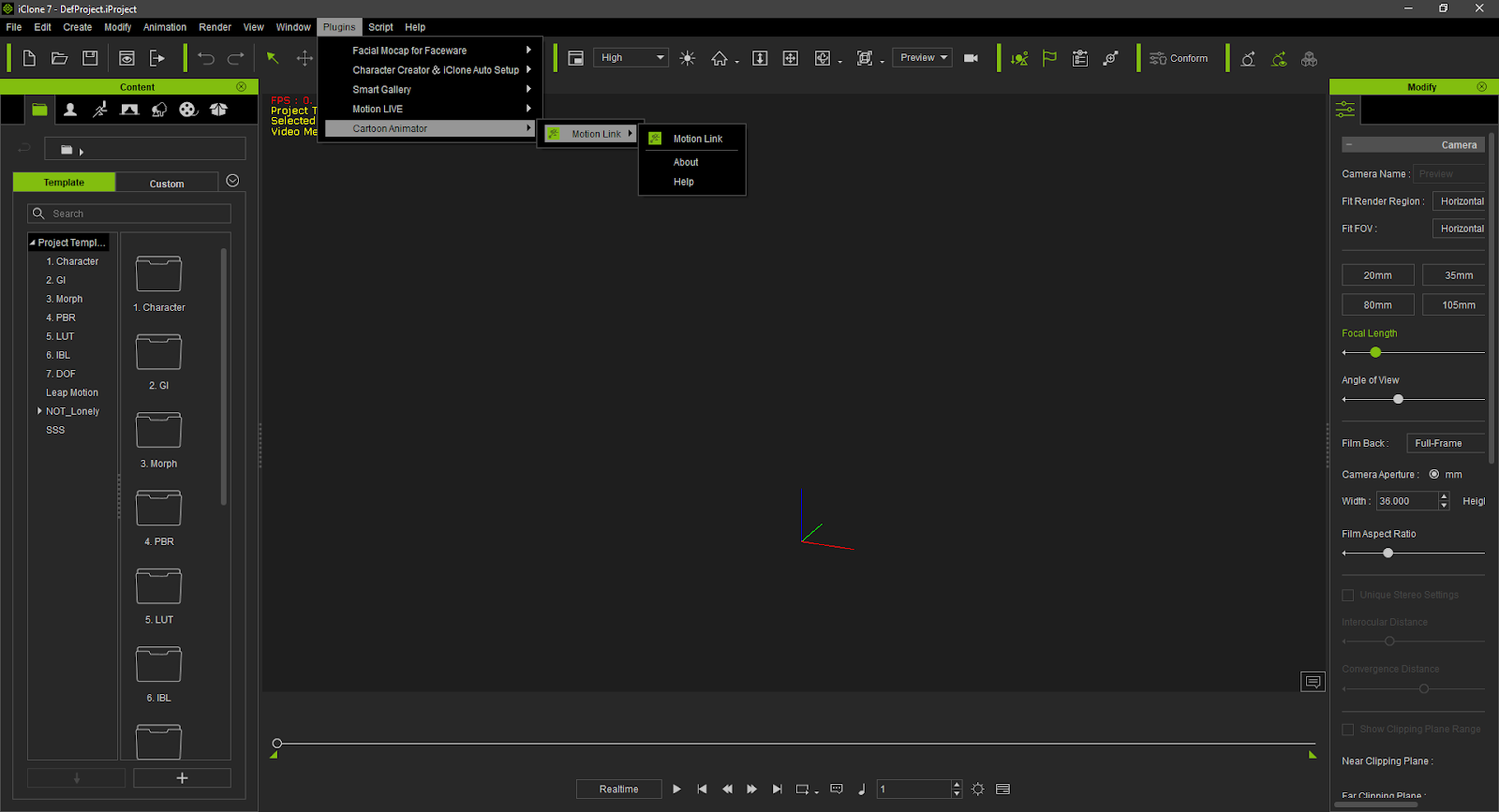The width and height of the screenshot is (1499, 812).
Task: Click the Save Project icon
Action: click(90, 58)
